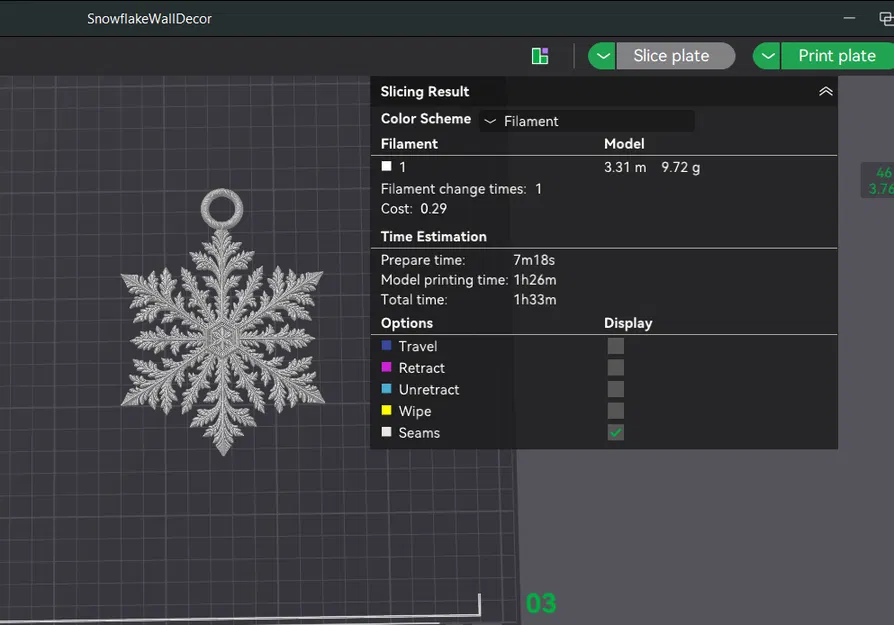Open the Color Scheme Filament dropdown
Screen dimensions: 894x625
587,121
